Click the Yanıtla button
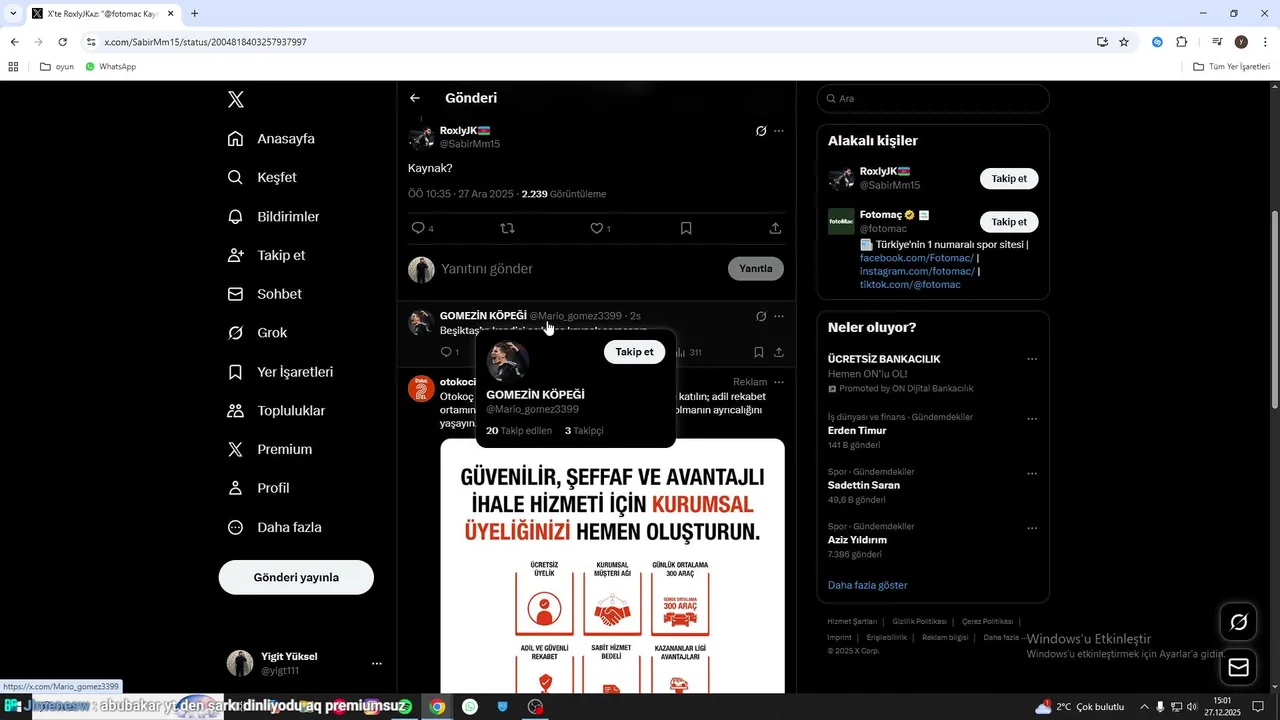 (x=756, y=269)
